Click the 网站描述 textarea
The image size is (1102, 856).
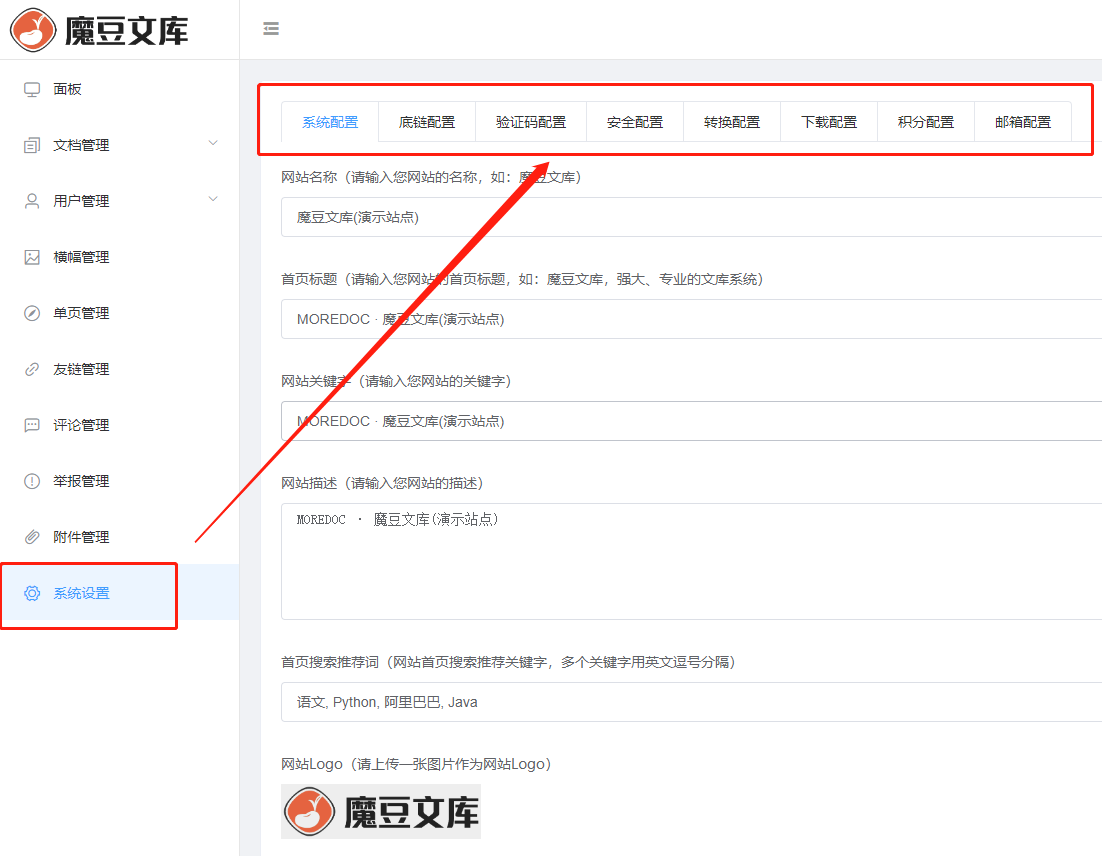pyautogui.click(x=692, y=562)
